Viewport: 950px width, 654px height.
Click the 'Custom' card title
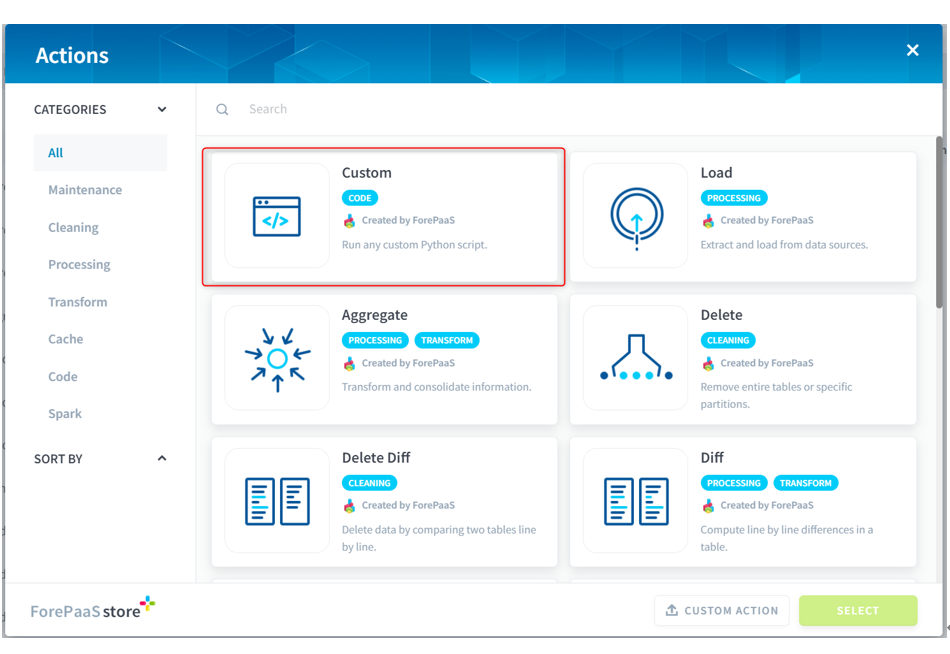coord(367,173)
